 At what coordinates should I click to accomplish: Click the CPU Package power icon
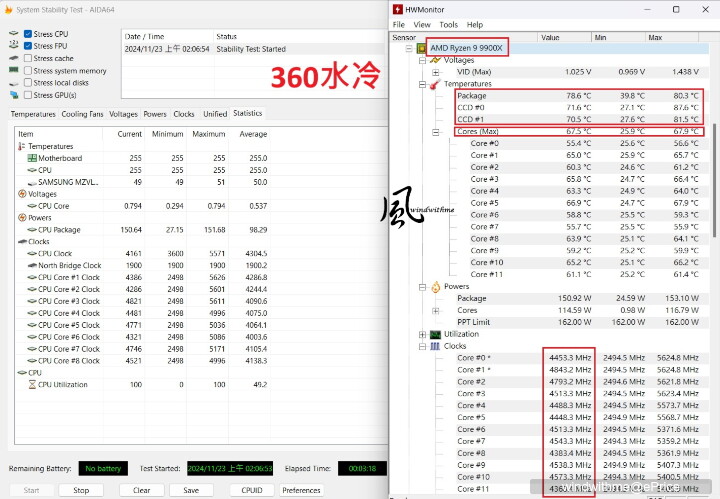pyautogui.click(x=32, y=230)
